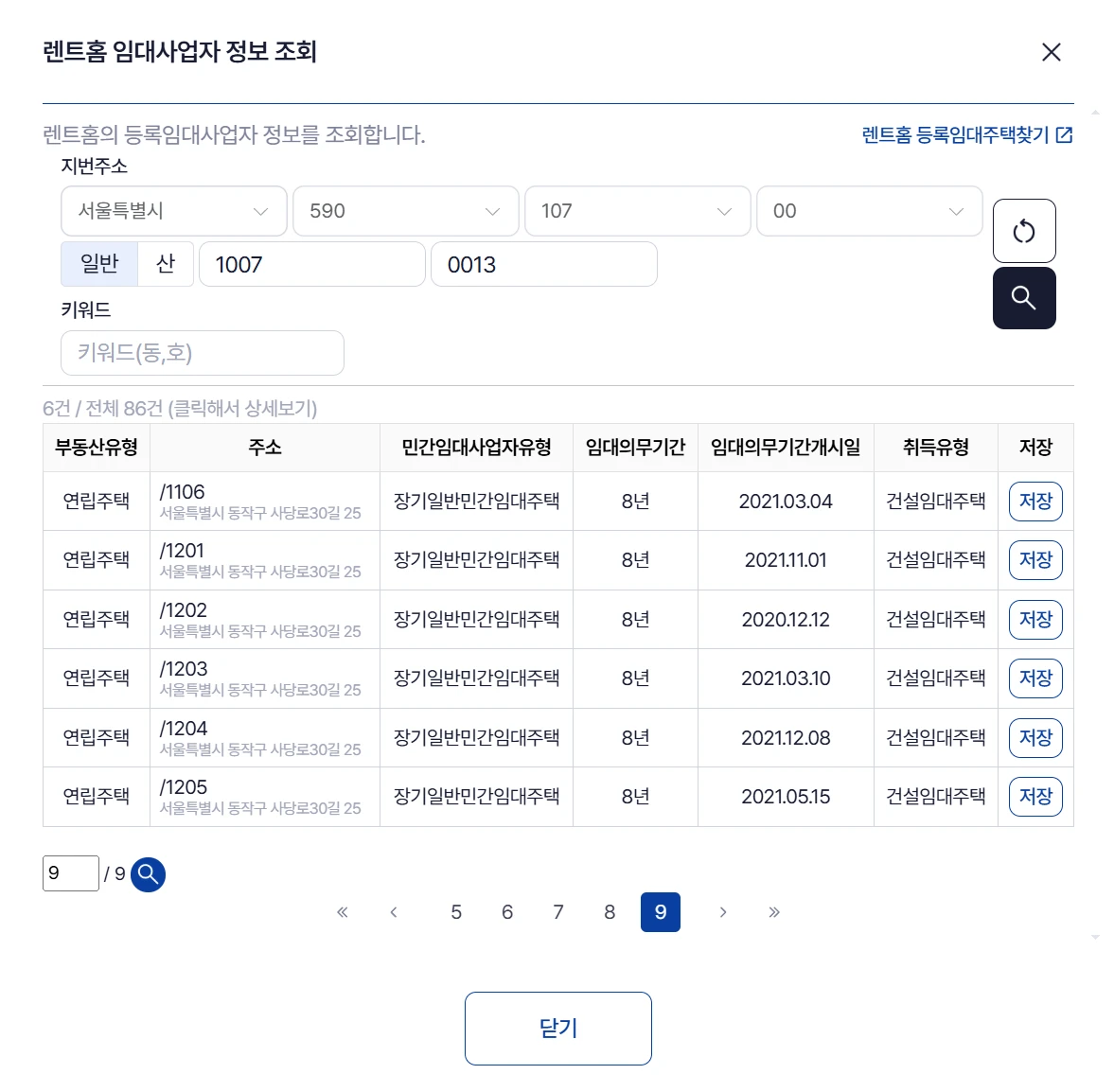Click the 임대의무기간 column header

click(636, 447)
